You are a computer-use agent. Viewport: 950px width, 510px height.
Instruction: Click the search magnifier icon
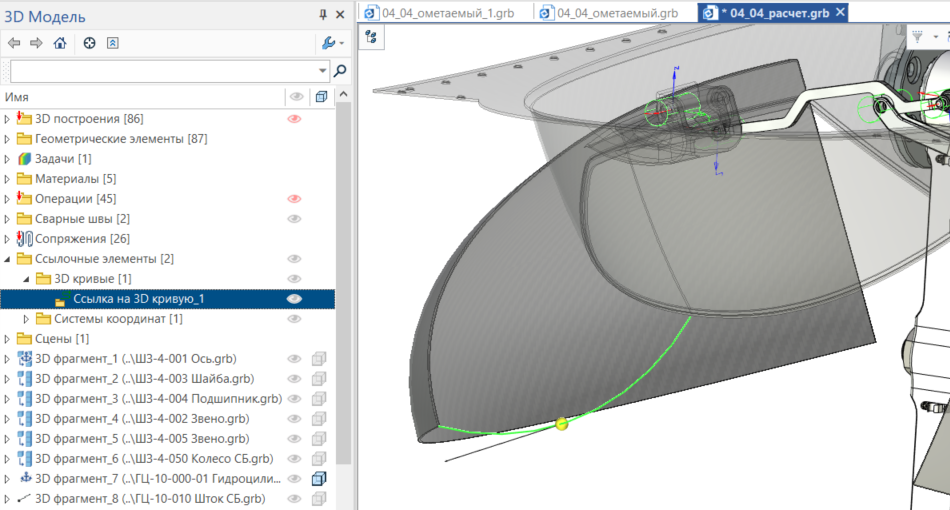point(340,71)
